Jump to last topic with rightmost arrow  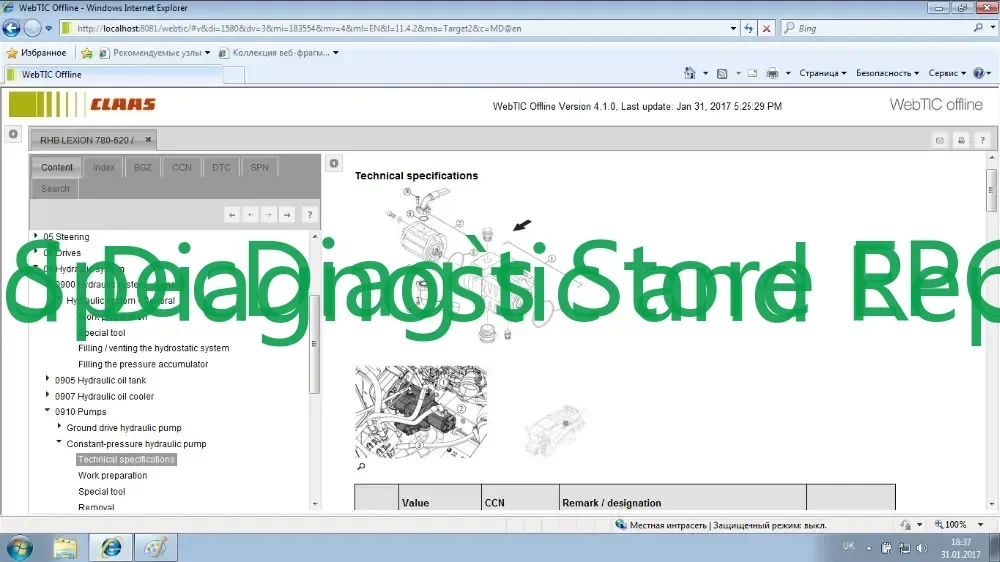point(287,215)
